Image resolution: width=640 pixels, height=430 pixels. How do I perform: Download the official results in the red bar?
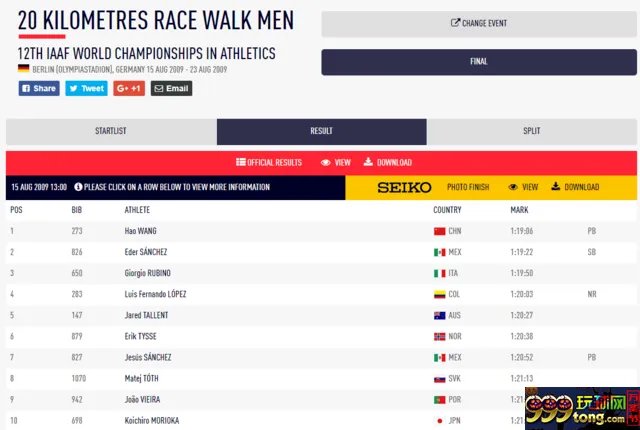(x=388, y=163)
